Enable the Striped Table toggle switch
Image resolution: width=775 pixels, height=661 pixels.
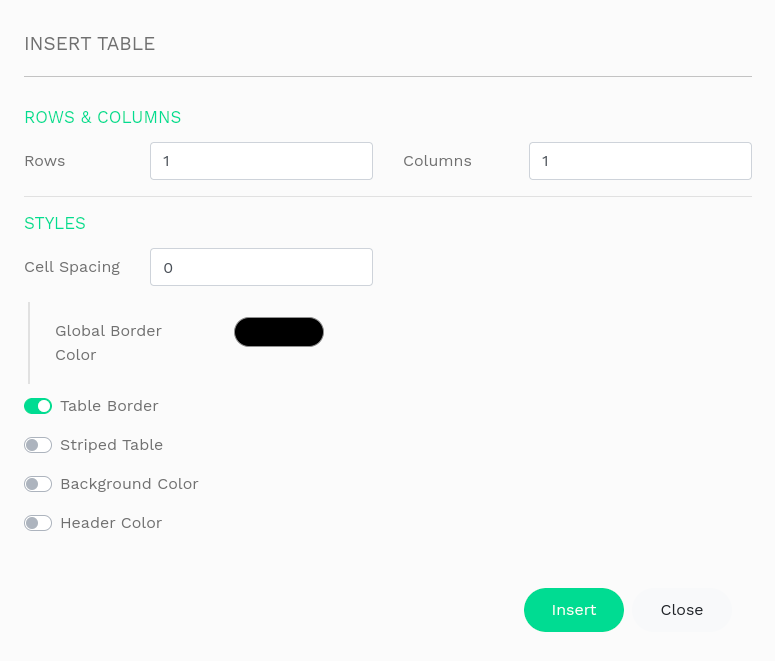click(x=38, y=445)
